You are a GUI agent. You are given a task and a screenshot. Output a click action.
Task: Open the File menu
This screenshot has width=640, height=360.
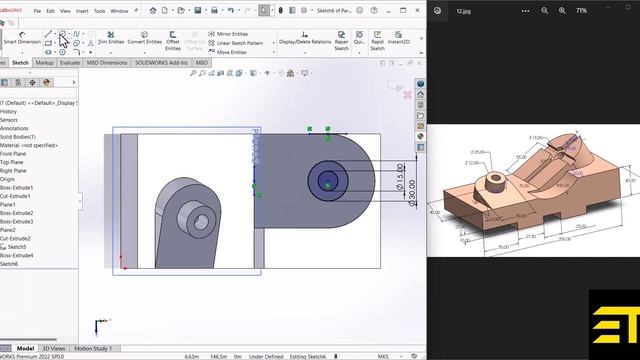[37, 11]
